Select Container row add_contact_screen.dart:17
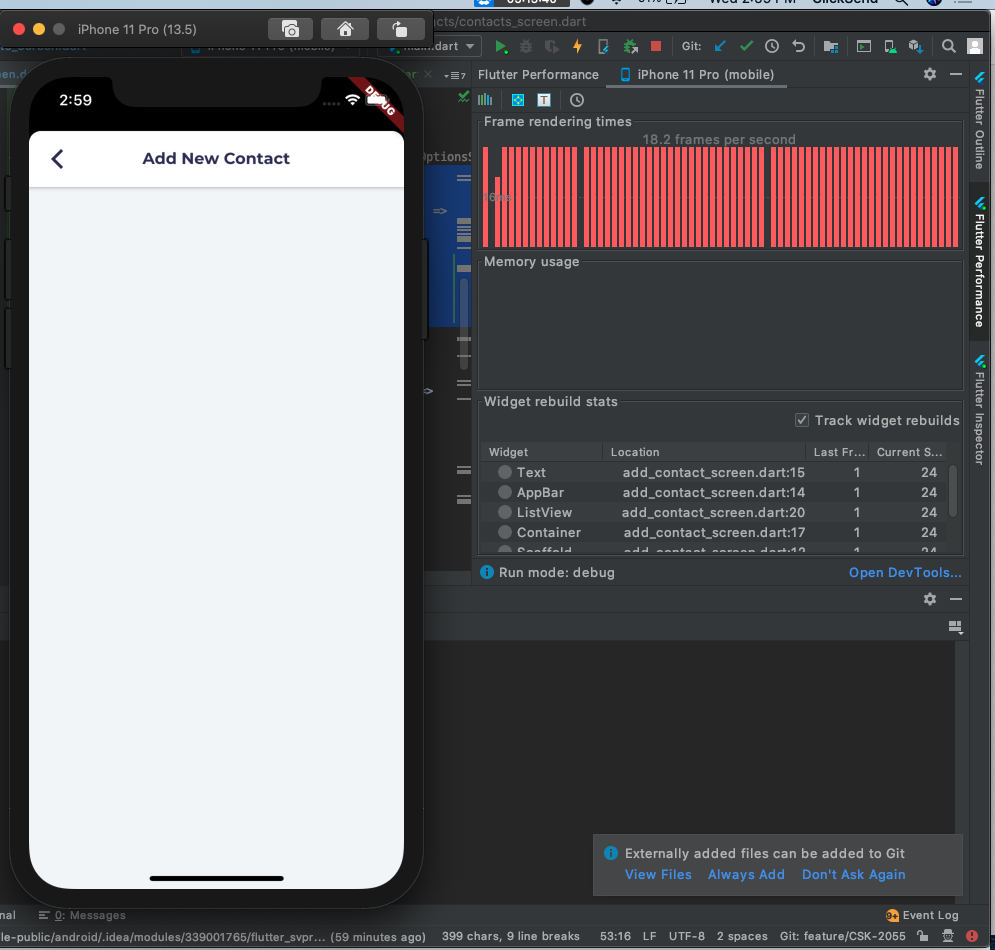 pos(715,532)
